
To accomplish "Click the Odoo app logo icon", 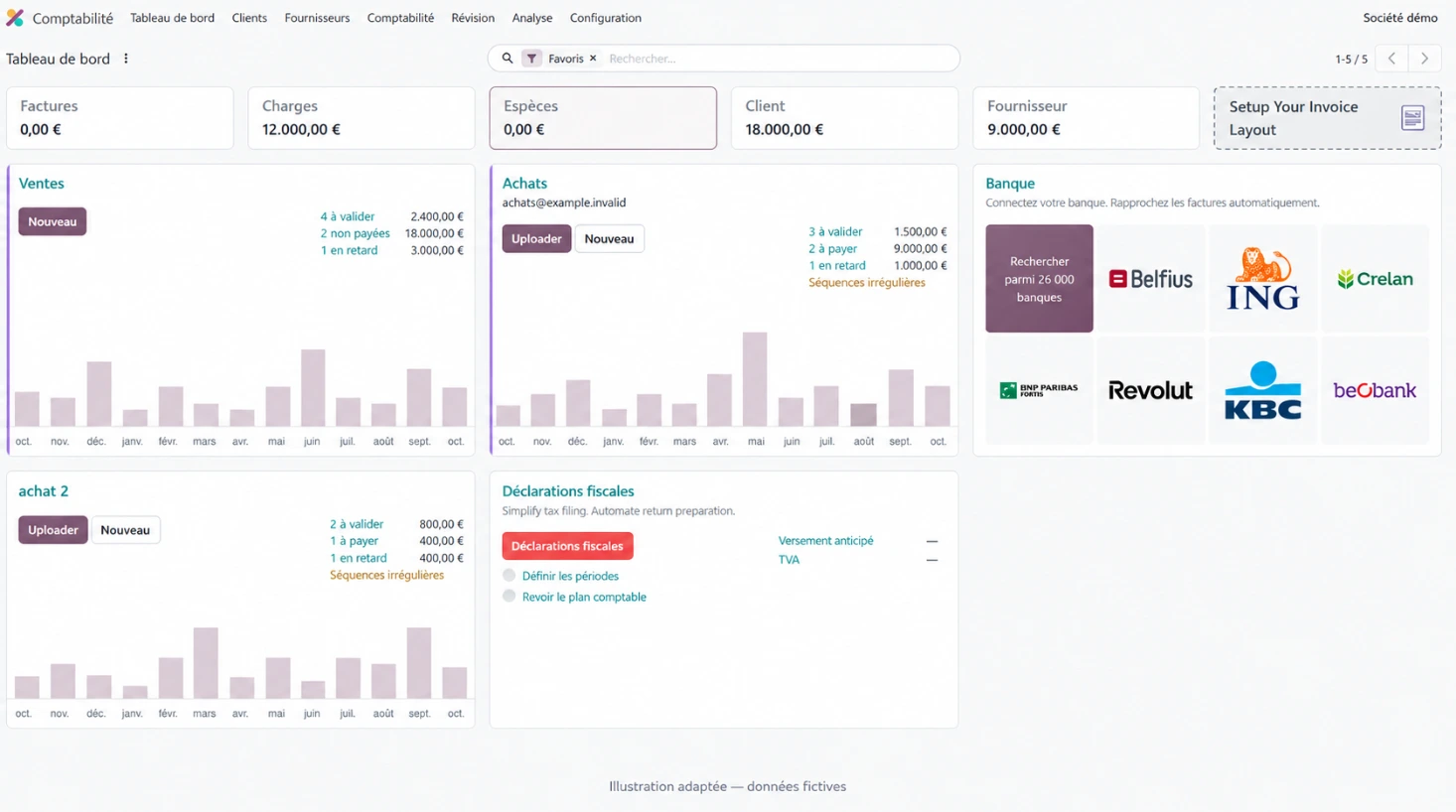I will [x=15, y=18].
